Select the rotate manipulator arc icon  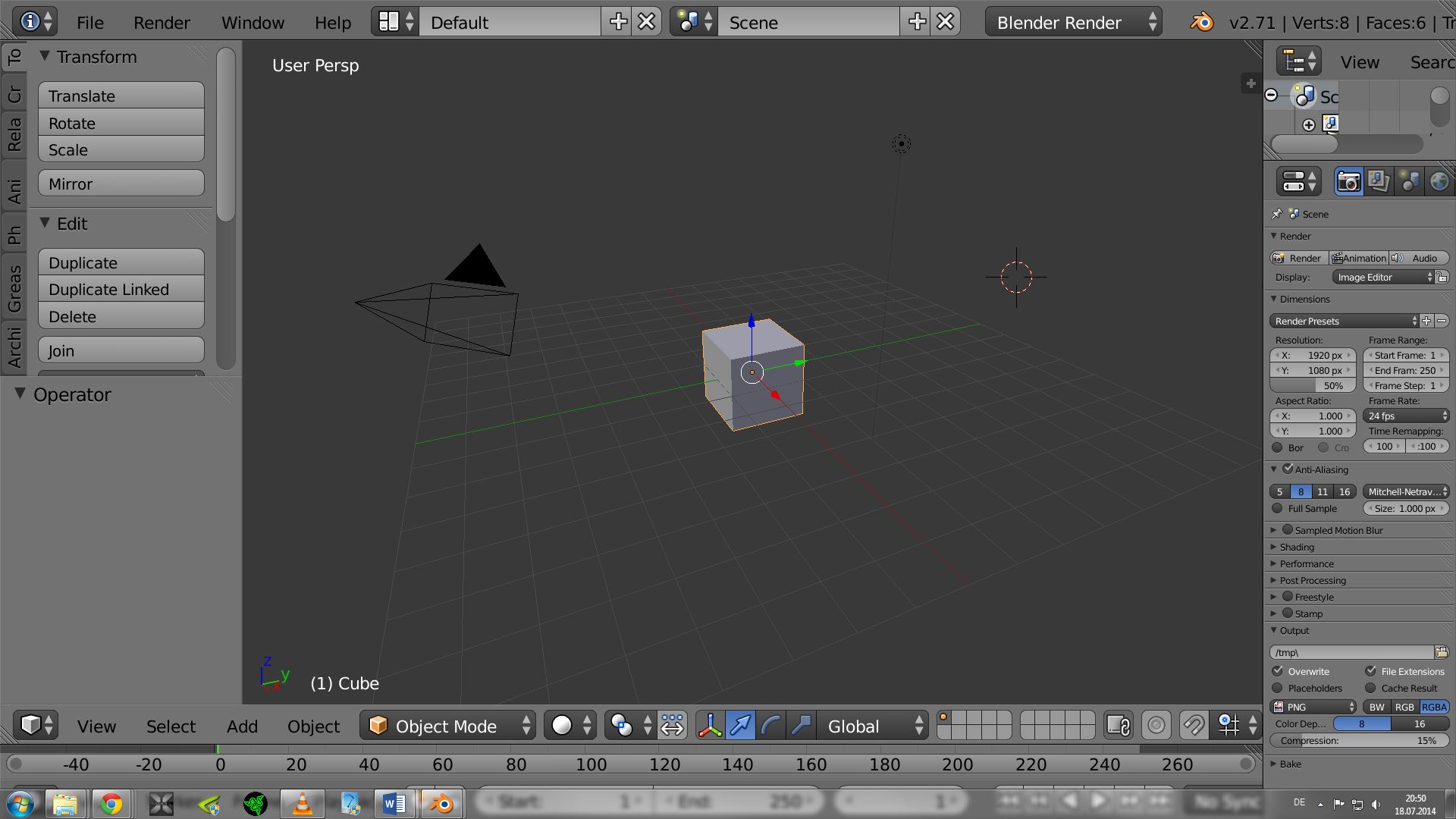770,726
